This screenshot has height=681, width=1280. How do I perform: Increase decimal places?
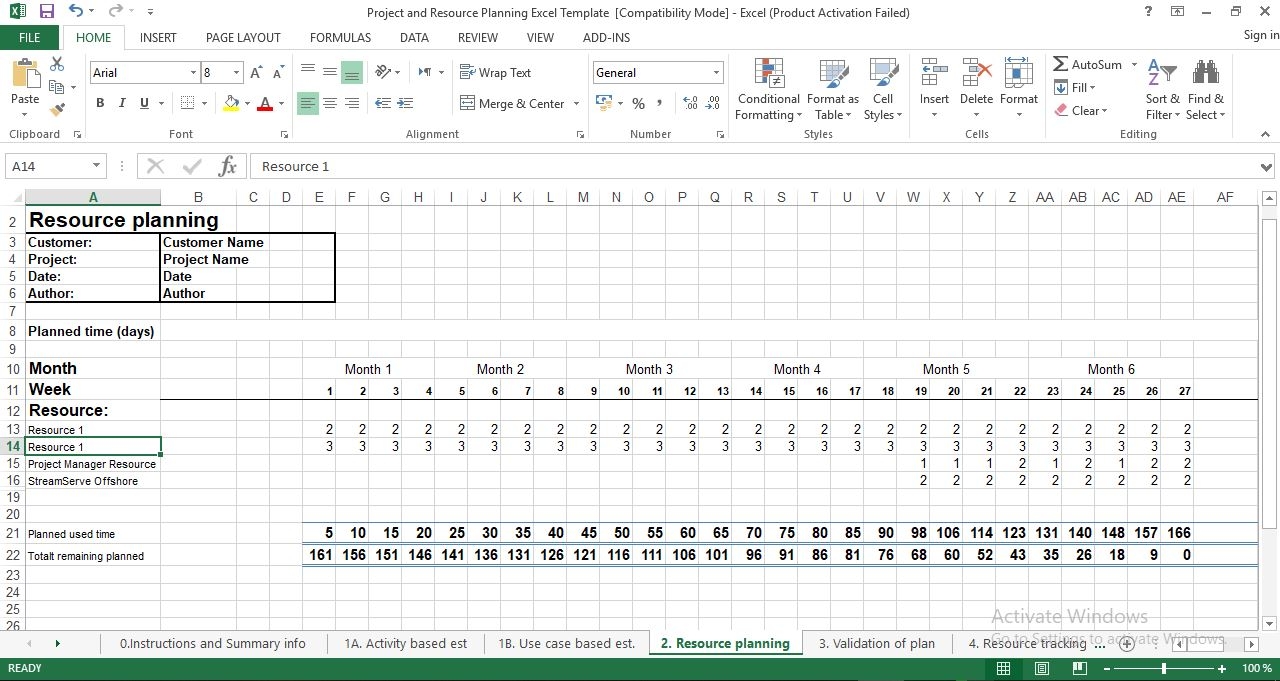(690, 103)
